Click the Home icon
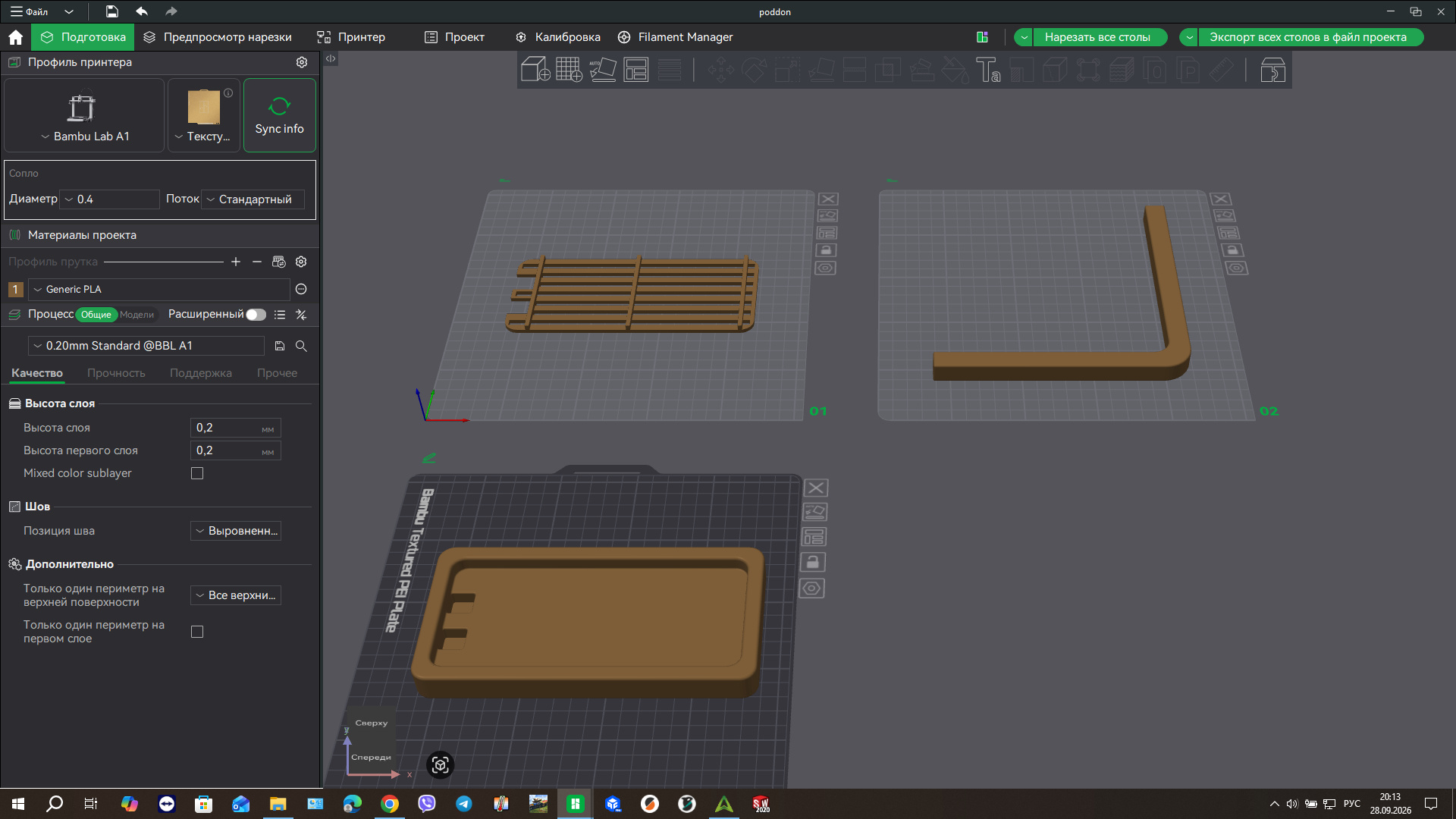Image resolution: width=1456 pixels, height=819 pixels. click(15, 37)
